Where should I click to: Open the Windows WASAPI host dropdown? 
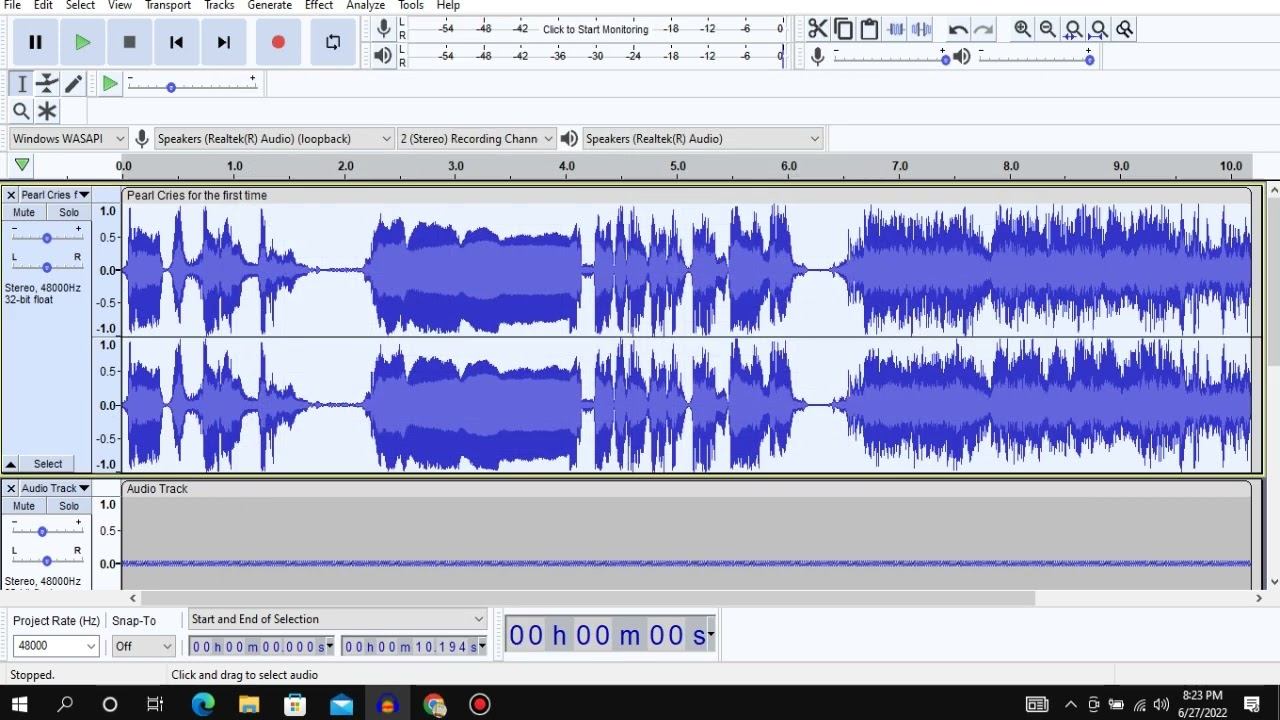[68, 139]
